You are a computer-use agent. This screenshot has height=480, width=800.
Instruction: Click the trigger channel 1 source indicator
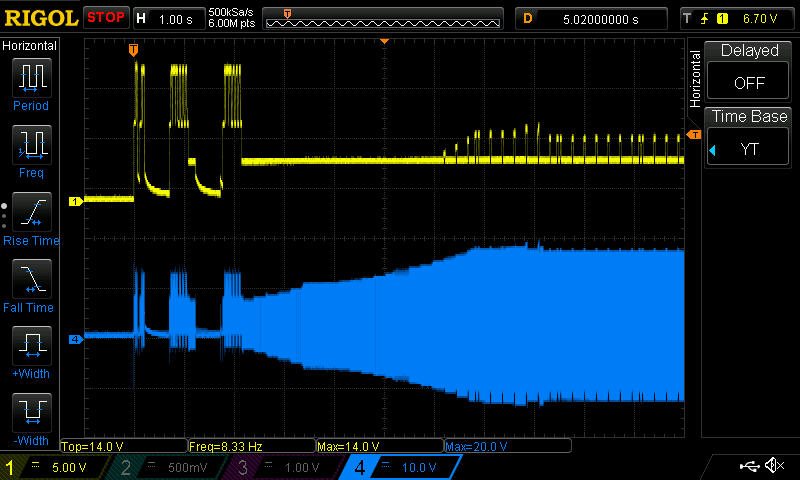pos(722,19)
